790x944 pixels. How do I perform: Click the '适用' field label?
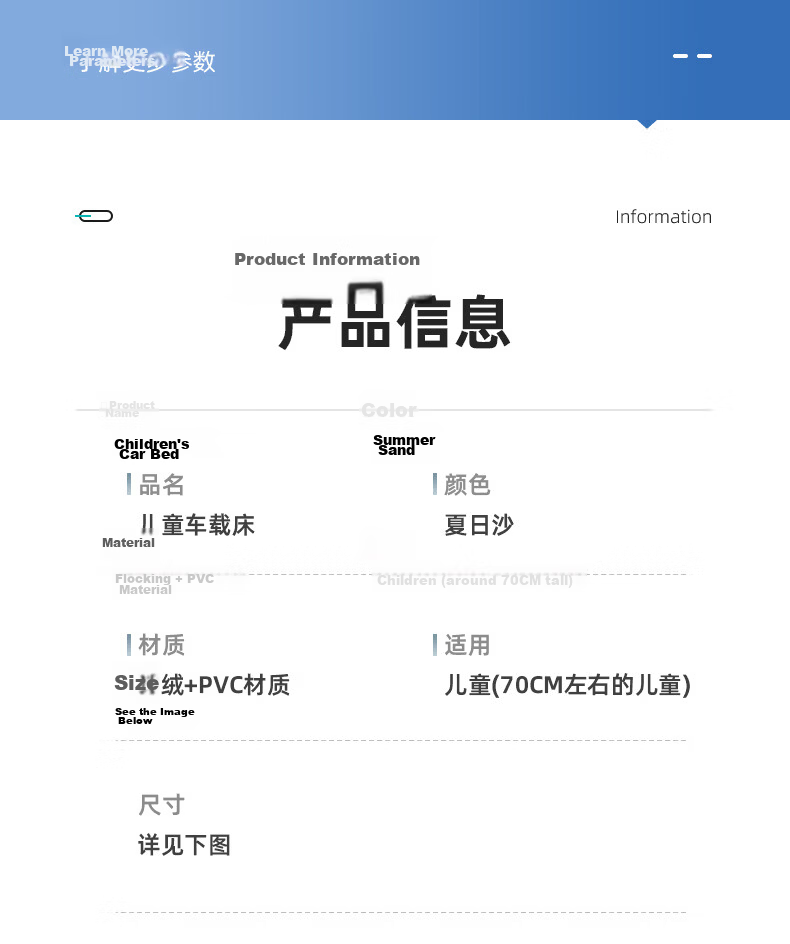tap(467, 645)
